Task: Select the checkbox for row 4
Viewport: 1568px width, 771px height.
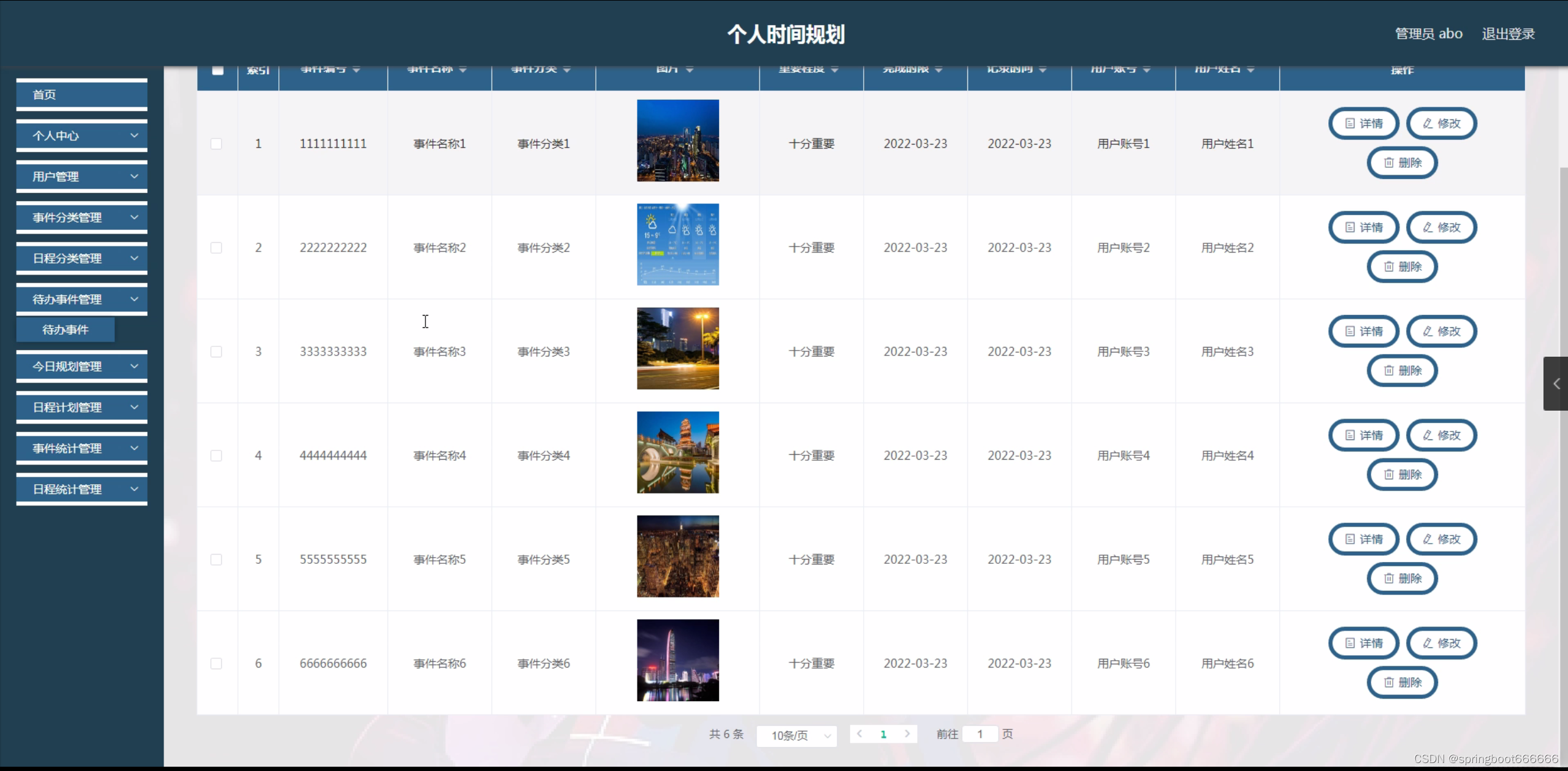Action: (216, 455)
